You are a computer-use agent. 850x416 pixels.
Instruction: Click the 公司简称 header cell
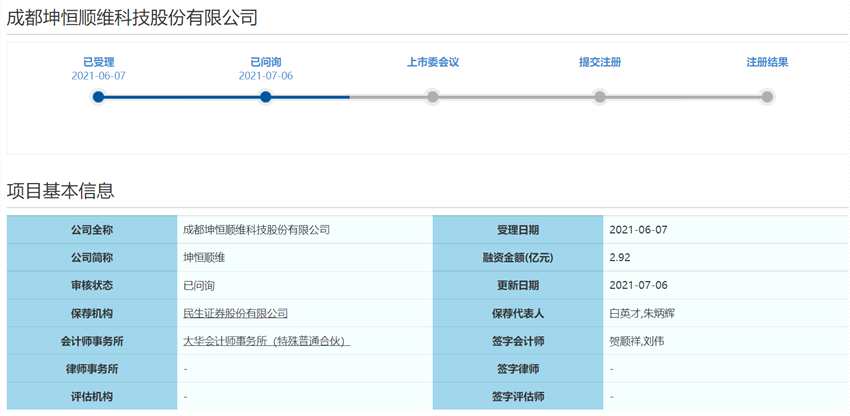(x=92, y=258)
